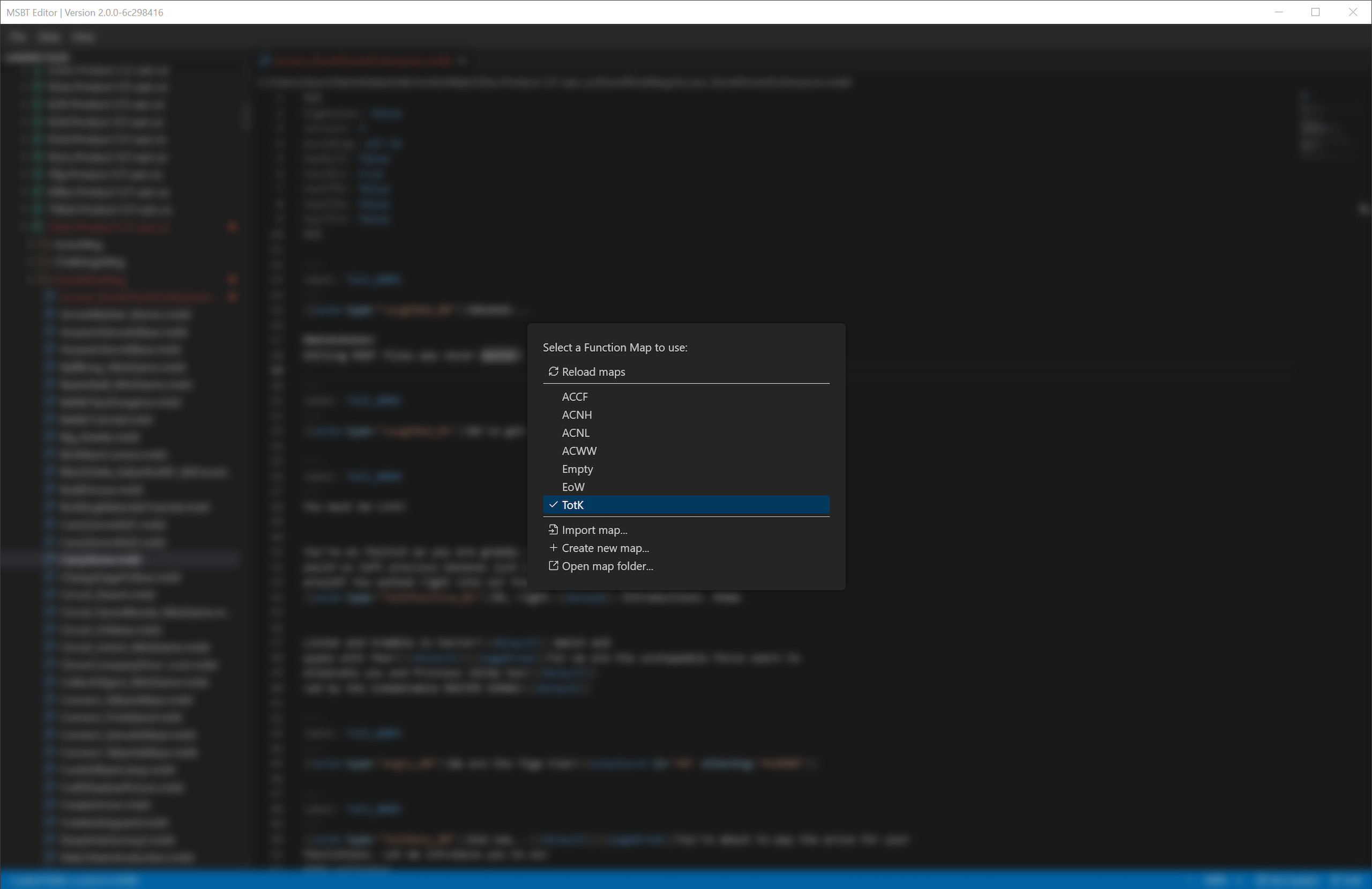Click Open map folder…

coord(608,566)
